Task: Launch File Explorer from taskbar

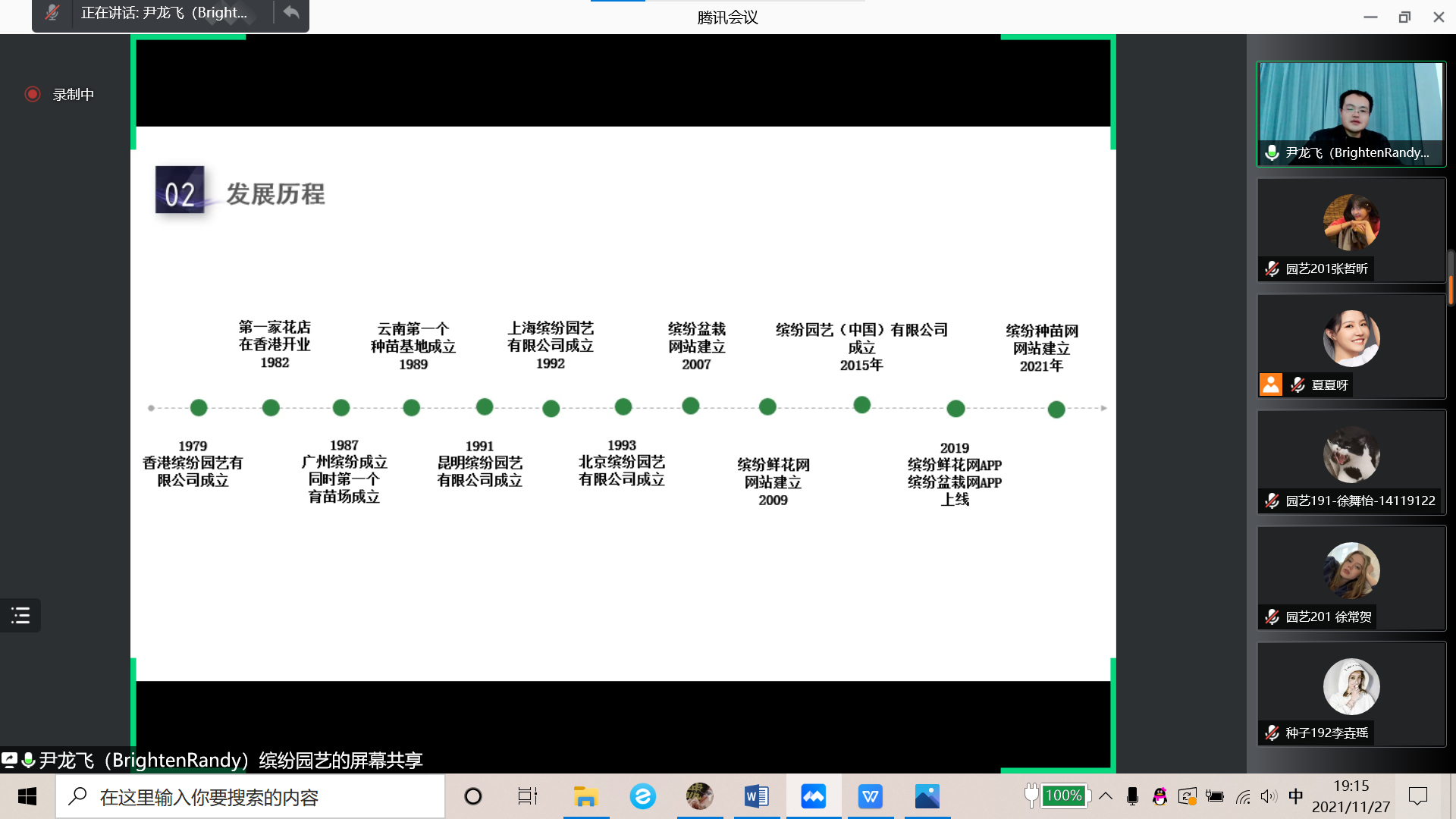Action: click(x=585, y=796)
